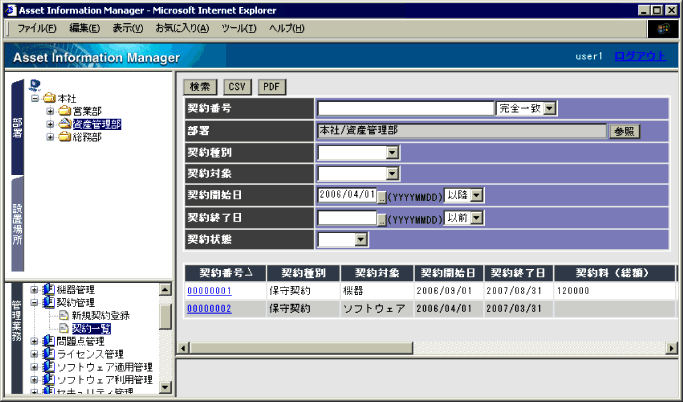Screen dimensions: 683x402
Task: Click the ソフトウェア適用管理 book icon
Action: [48, 367]
